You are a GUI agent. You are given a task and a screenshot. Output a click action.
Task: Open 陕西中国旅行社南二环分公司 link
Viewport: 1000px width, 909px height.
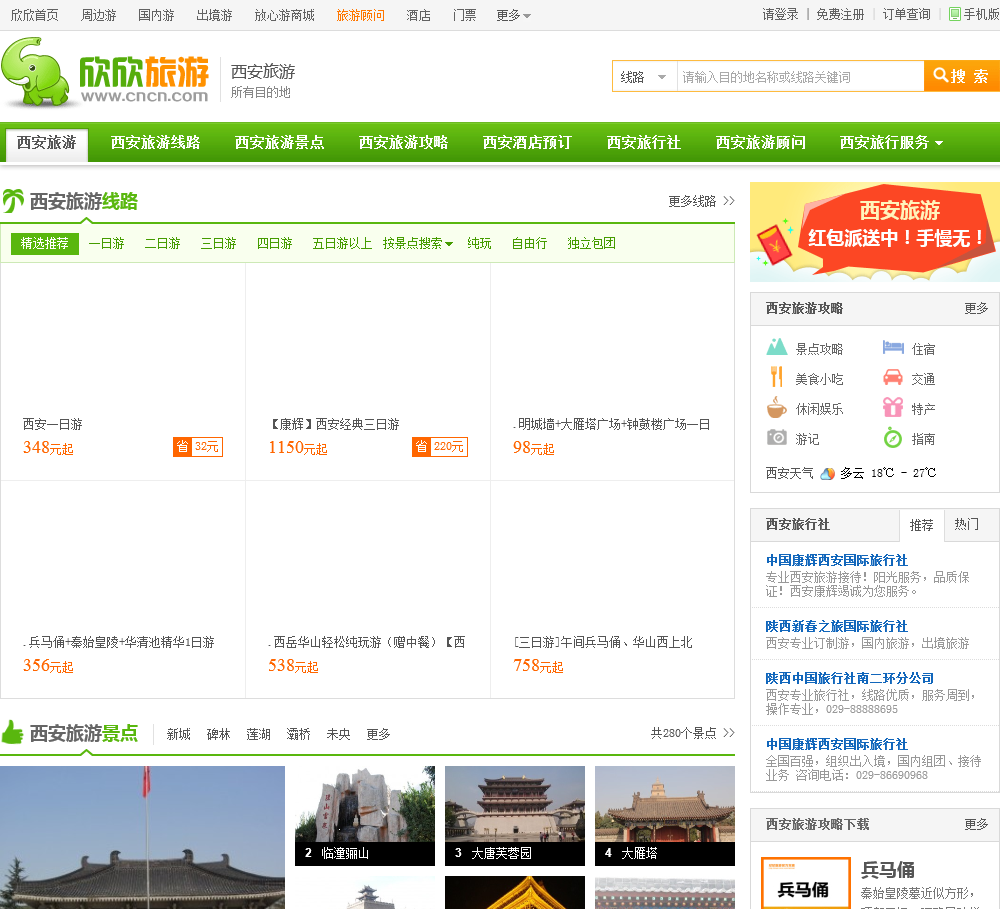(x=849, y=678)
